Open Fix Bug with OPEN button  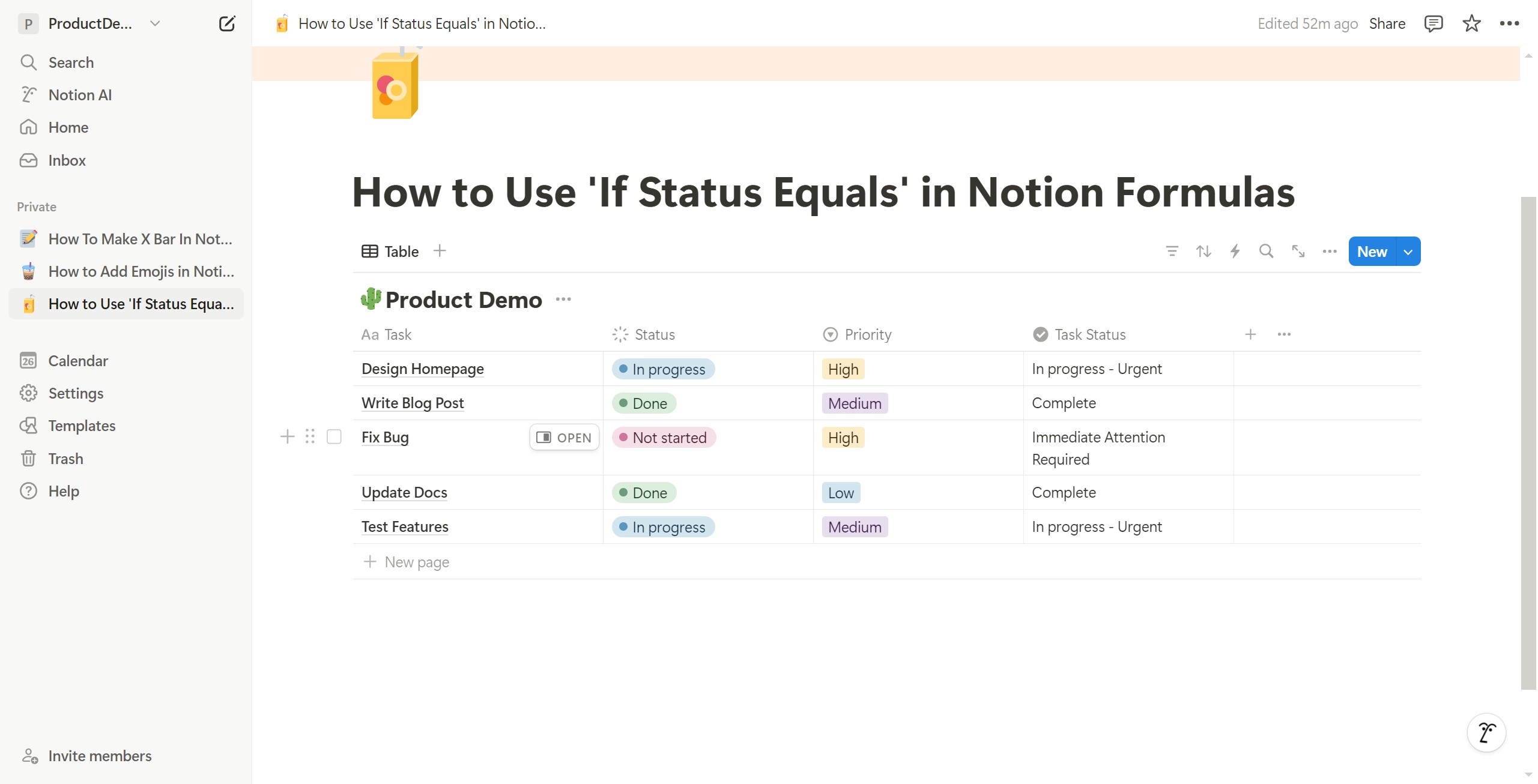click(x=564, y=438)
